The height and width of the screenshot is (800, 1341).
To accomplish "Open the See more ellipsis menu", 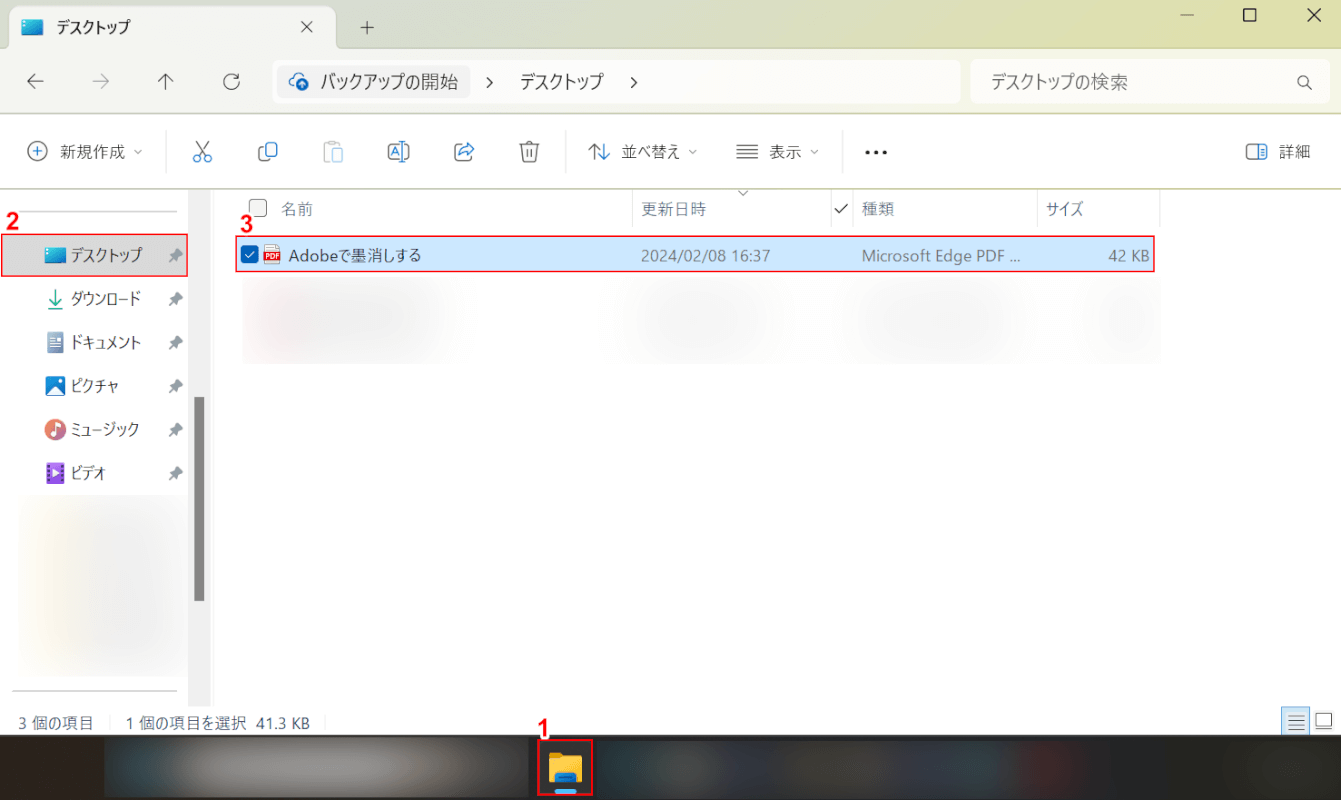I will 876,152.
